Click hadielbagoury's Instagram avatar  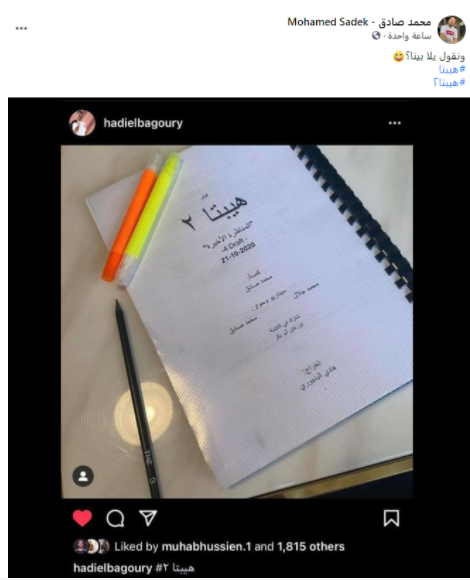point(82,123)
